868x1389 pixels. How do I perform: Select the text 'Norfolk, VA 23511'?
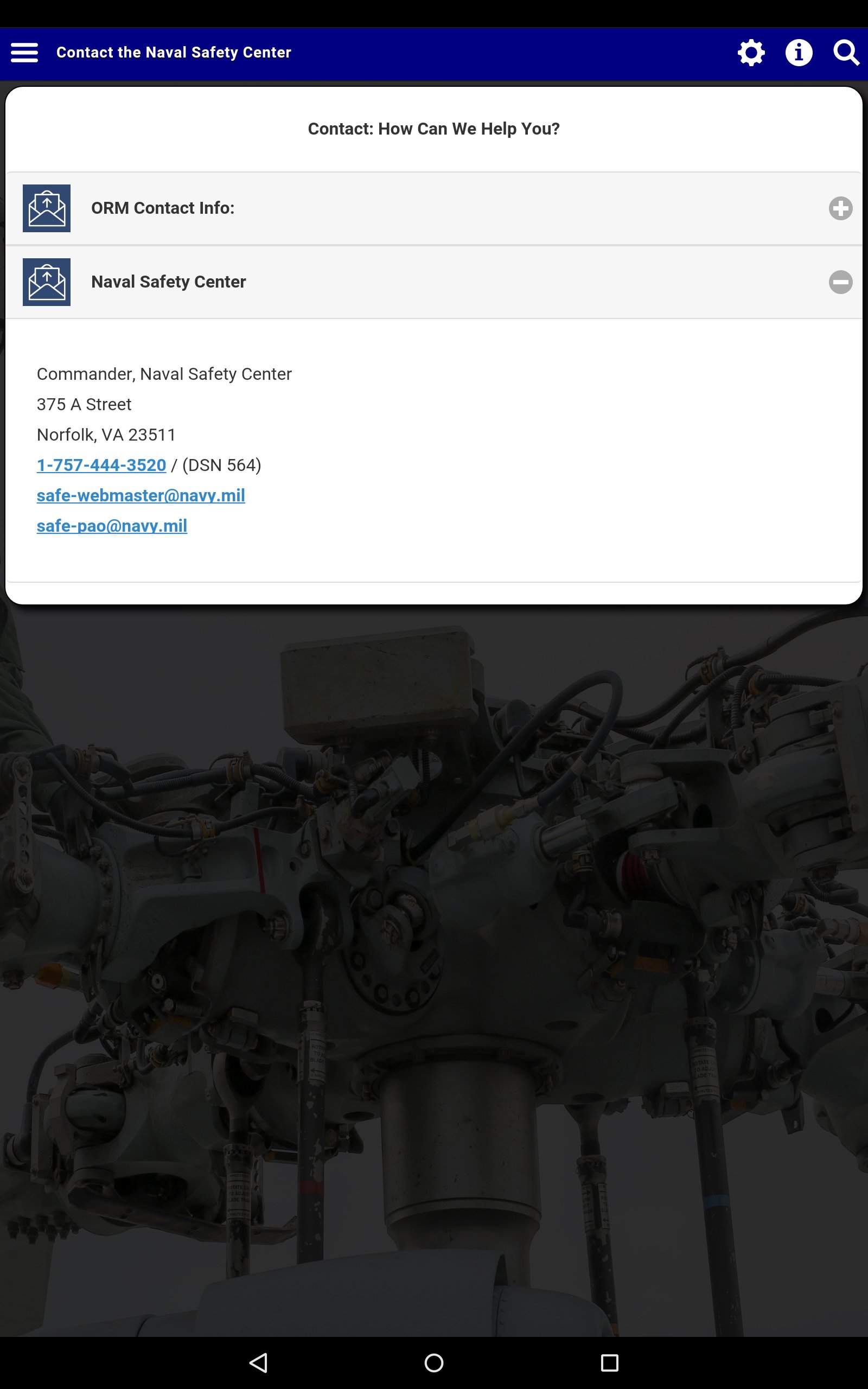coord(106,435)
